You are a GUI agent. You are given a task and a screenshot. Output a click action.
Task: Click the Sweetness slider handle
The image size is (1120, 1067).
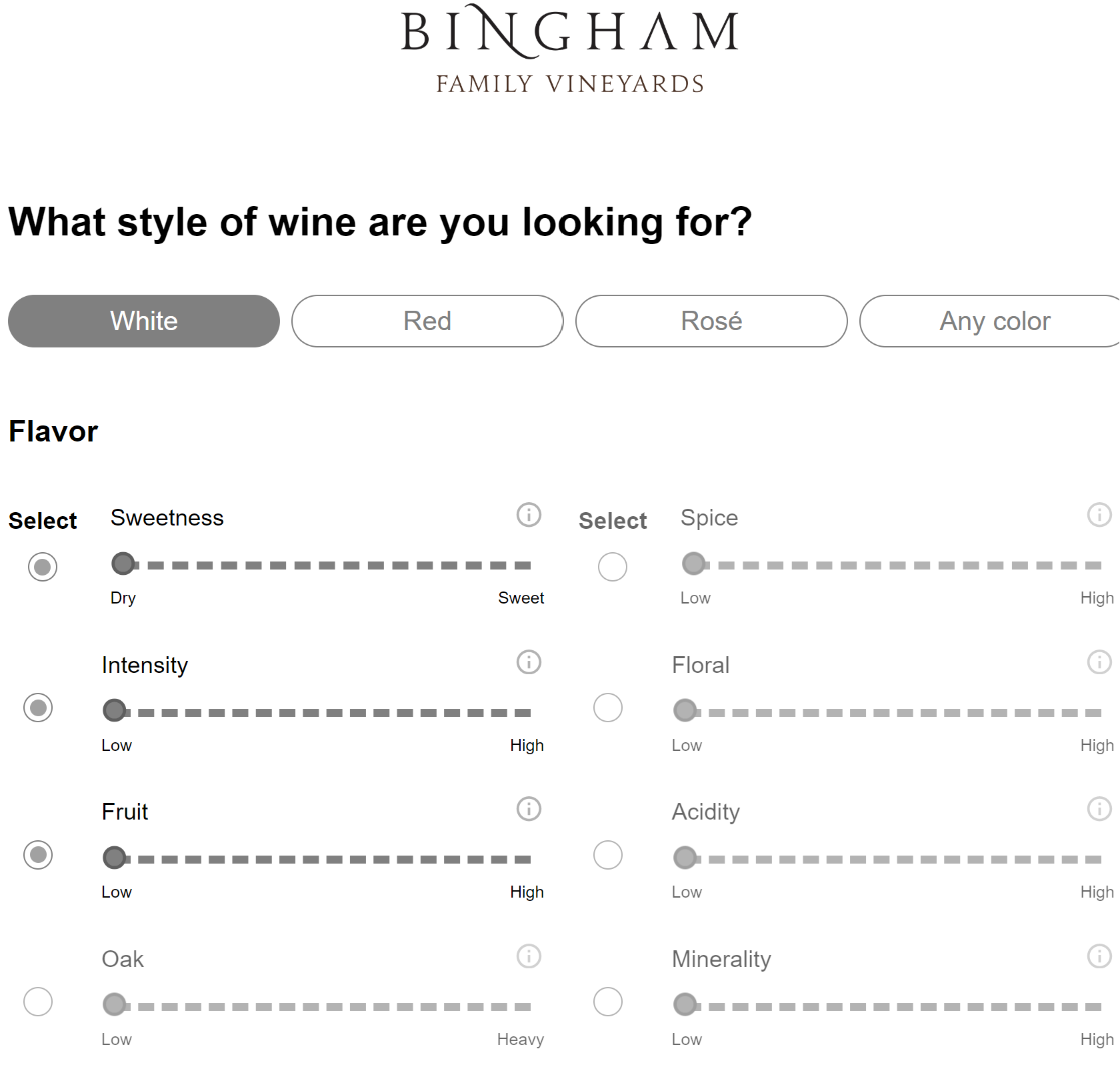click(123, 564)
